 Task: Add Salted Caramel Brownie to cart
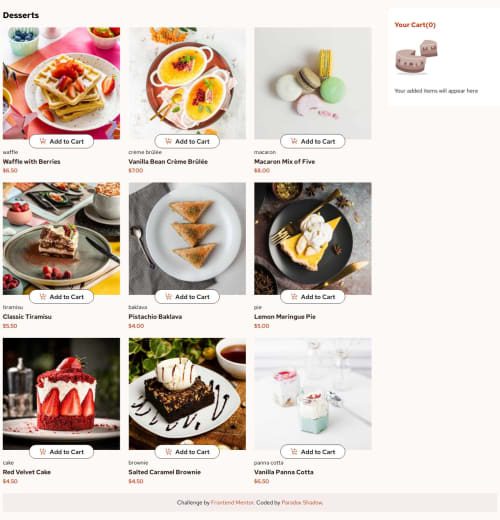187,452
